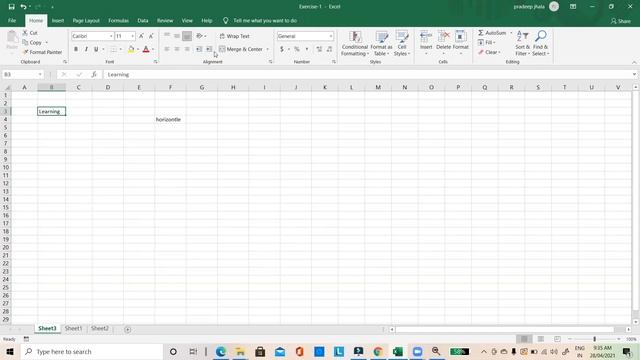Switch to the Sheet2 tab

click(x=100, y=328)
